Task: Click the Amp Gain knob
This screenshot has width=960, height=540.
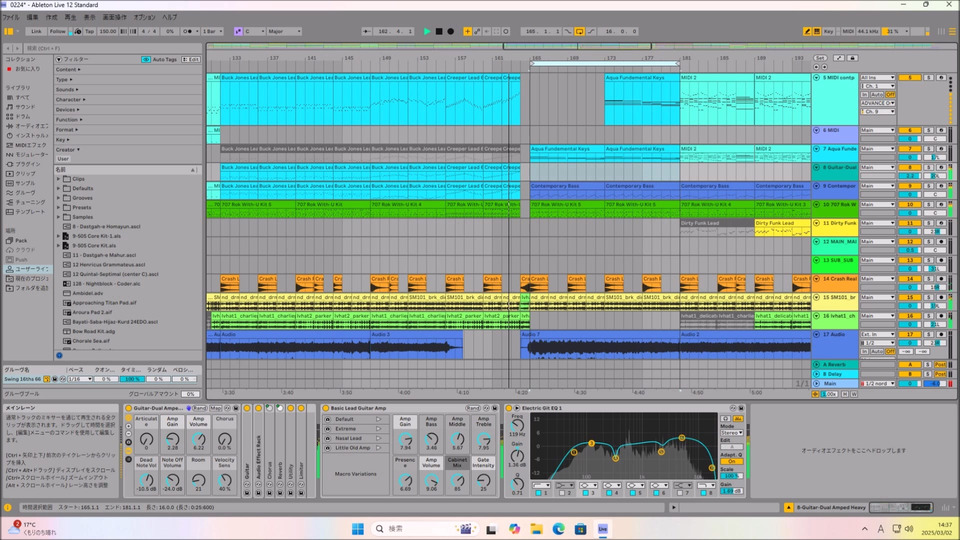Action: point(172,437)
